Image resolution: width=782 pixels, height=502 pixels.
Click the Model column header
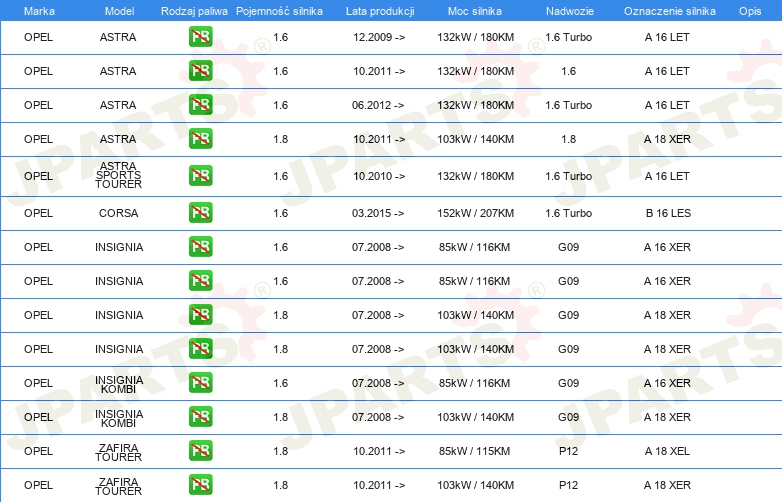(x=119, y=11)
